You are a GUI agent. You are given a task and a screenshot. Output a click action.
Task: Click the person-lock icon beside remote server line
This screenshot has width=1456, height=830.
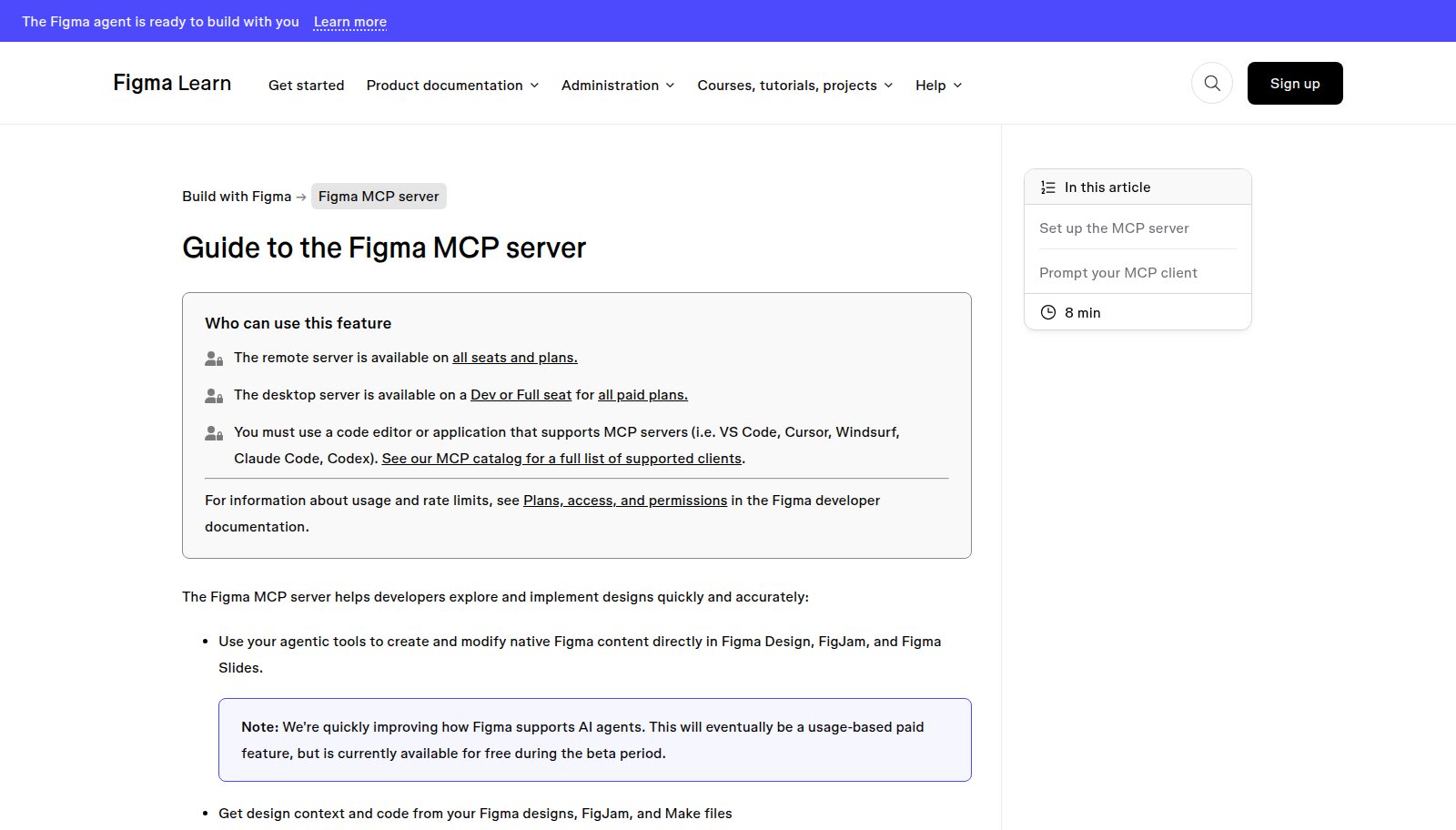click(x=214, y=359)
